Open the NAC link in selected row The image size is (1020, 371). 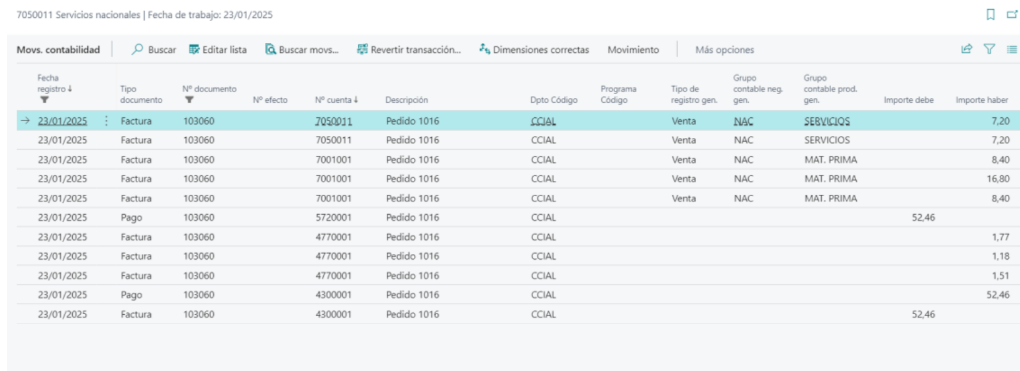pyautogui.click(x=744, y=120)
